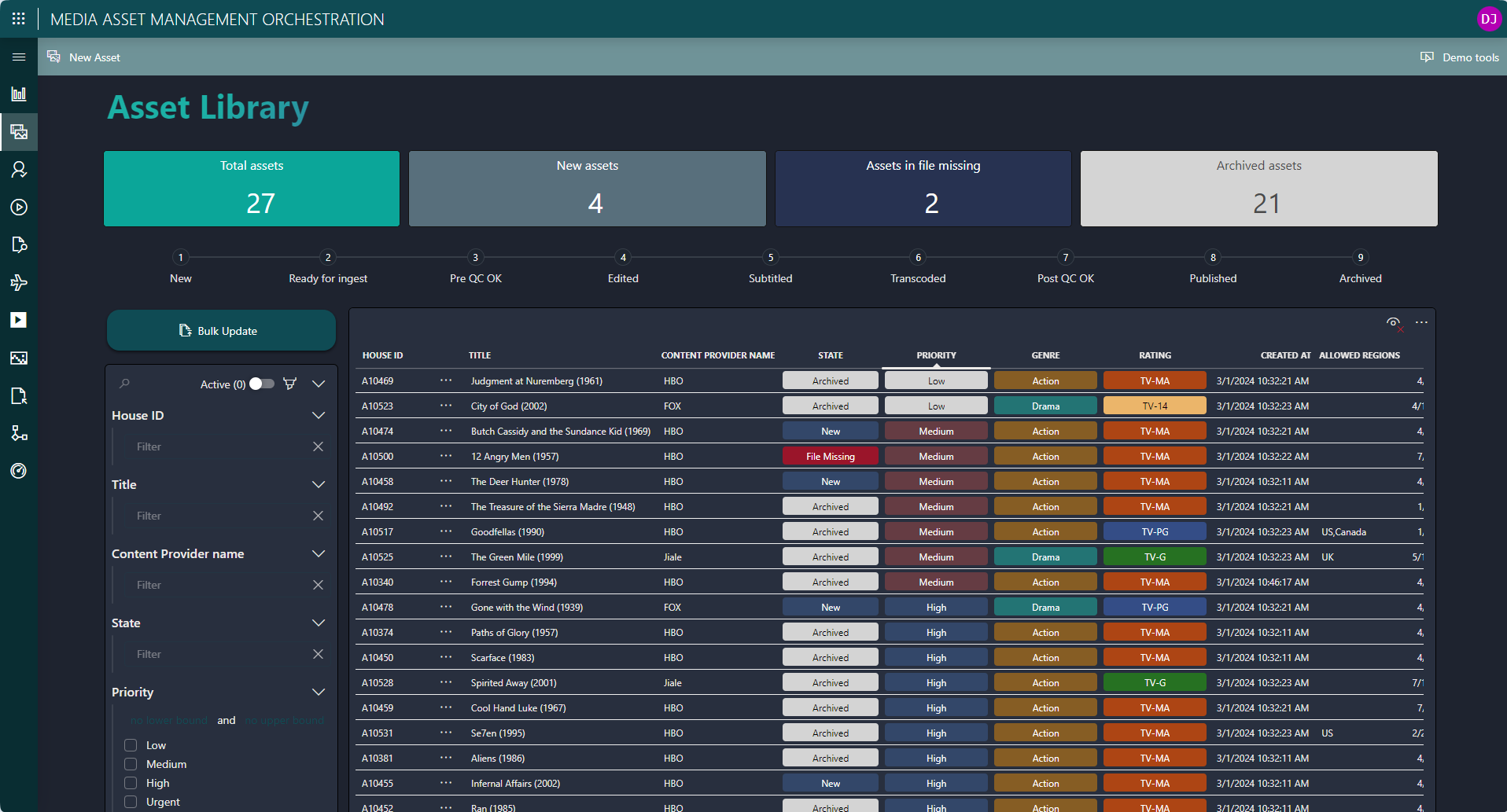Viewport: 1507px width, 812px height.
Task: Click the House ID filter input
Action: click(x=220, y=446)
